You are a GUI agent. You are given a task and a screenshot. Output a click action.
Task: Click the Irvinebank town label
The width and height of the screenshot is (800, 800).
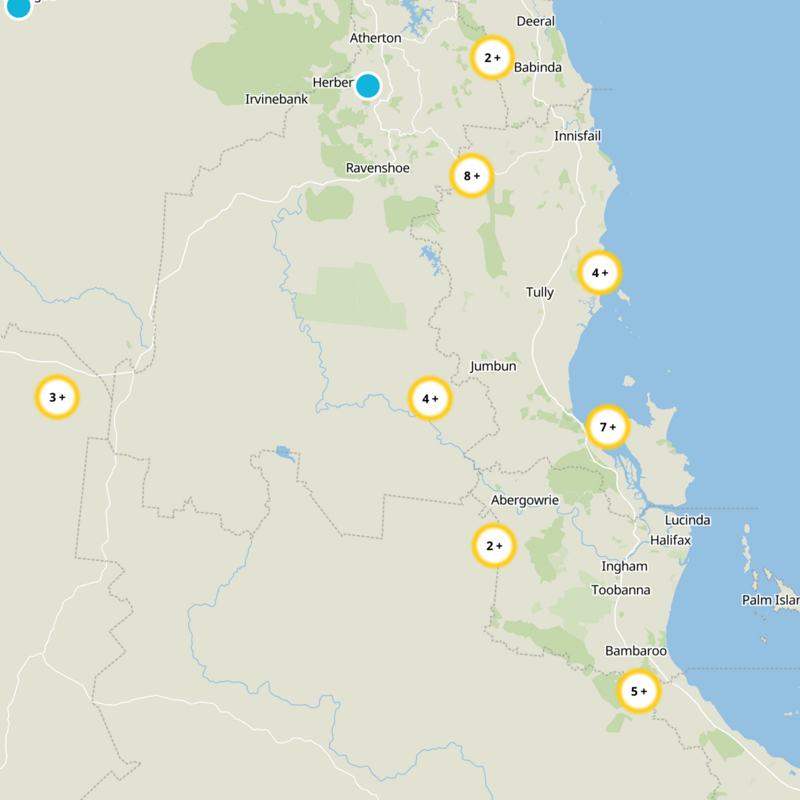(277, 99)
